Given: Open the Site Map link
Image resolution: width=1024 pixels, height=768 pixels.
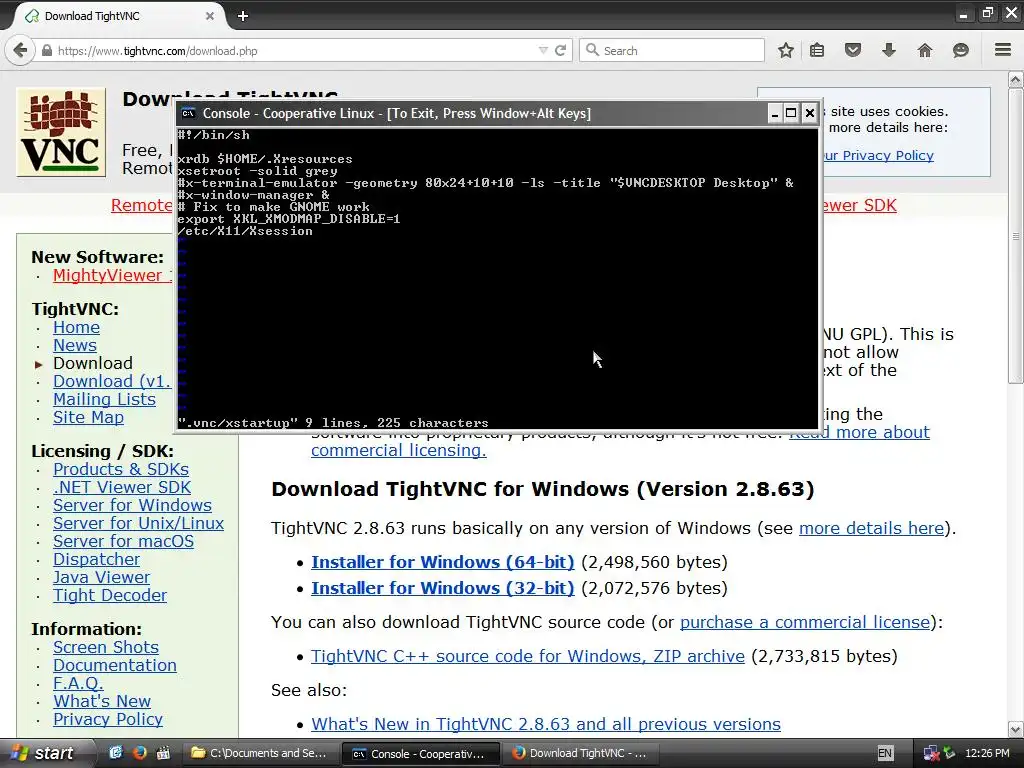Looking at the screenshot, I should pos(88,417).
